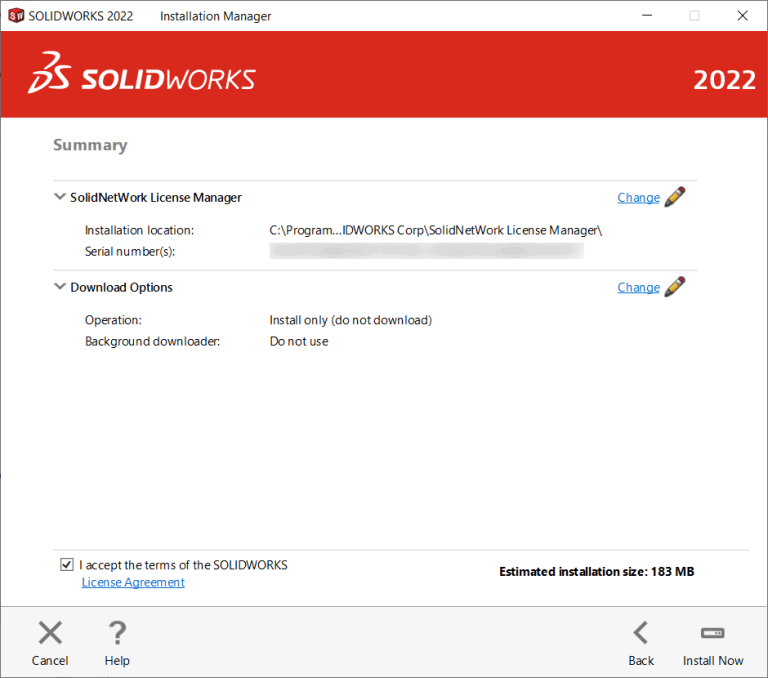Click the blurred serial number field
Image resolution: width=768 pixels, height=678 pixels.
tap(426, 251)
